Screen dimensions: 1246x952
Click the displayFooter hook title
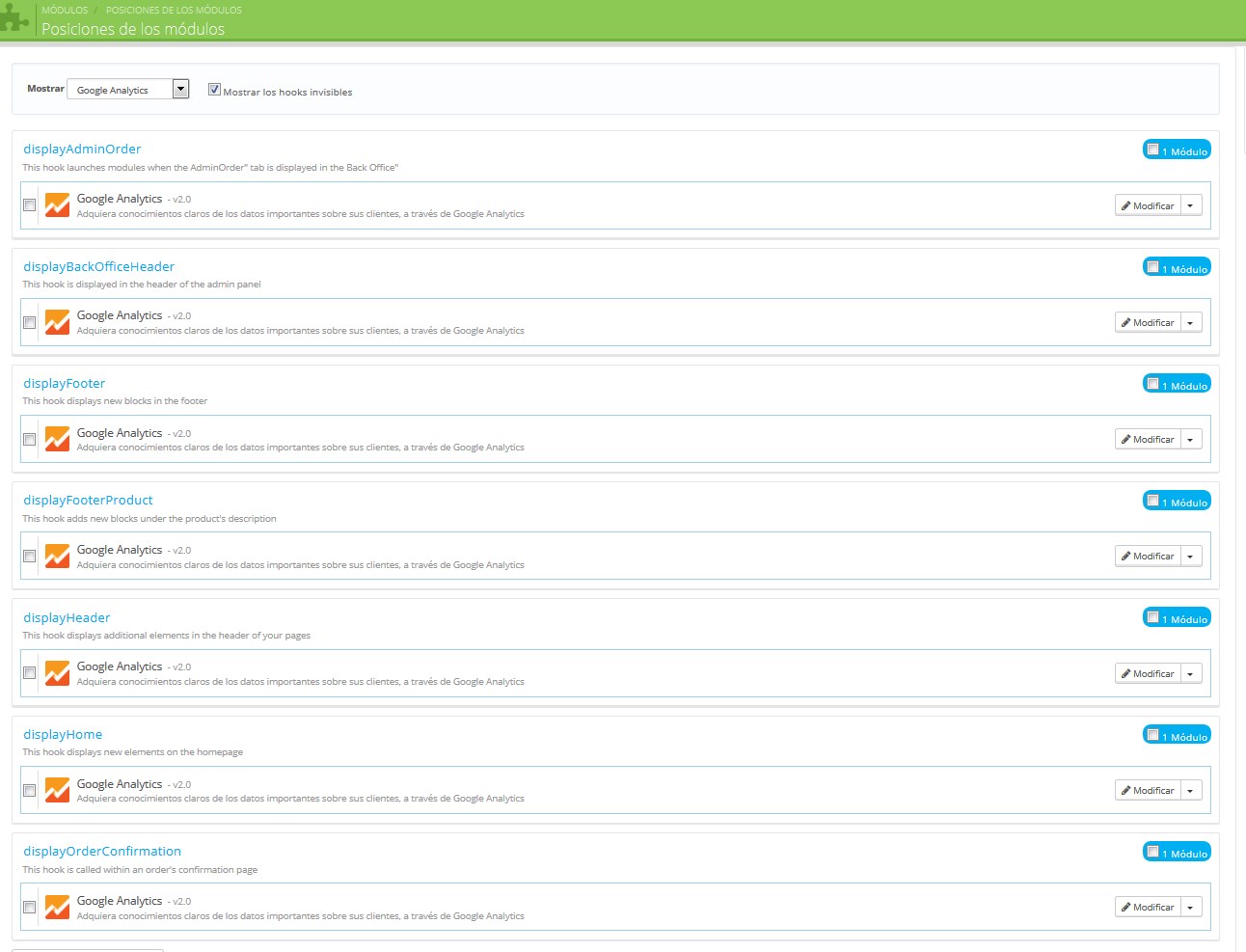65,383
